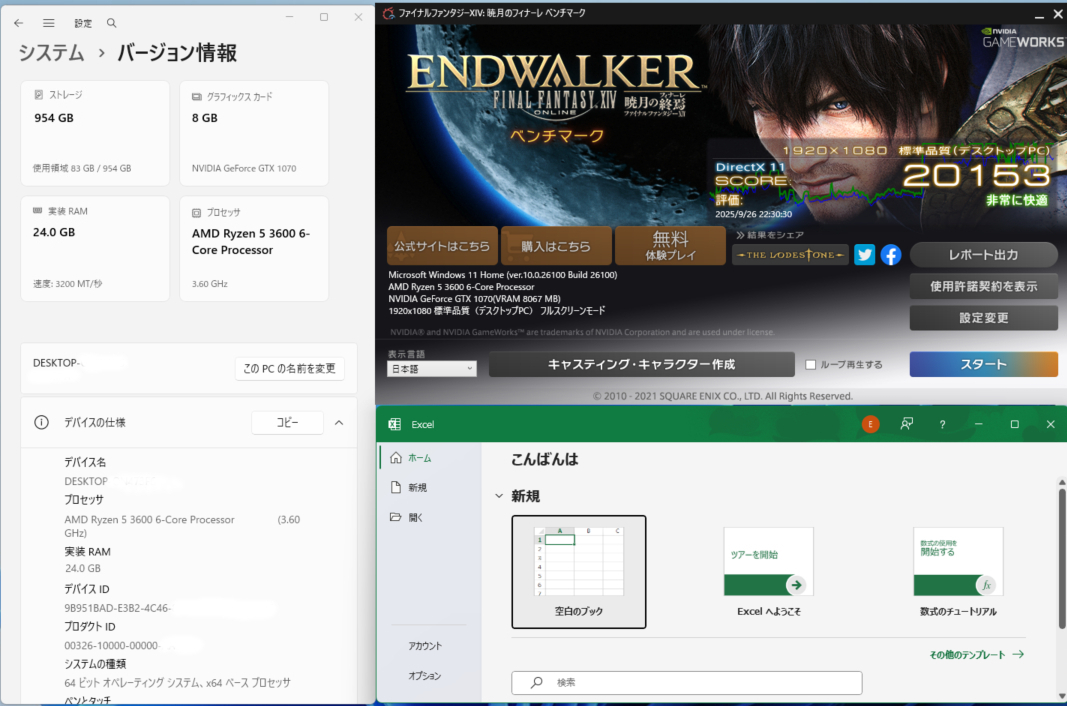Screen dimensions: 1067x706
Task: Click the Excel 検索 search field
Action: coord(686,682)
